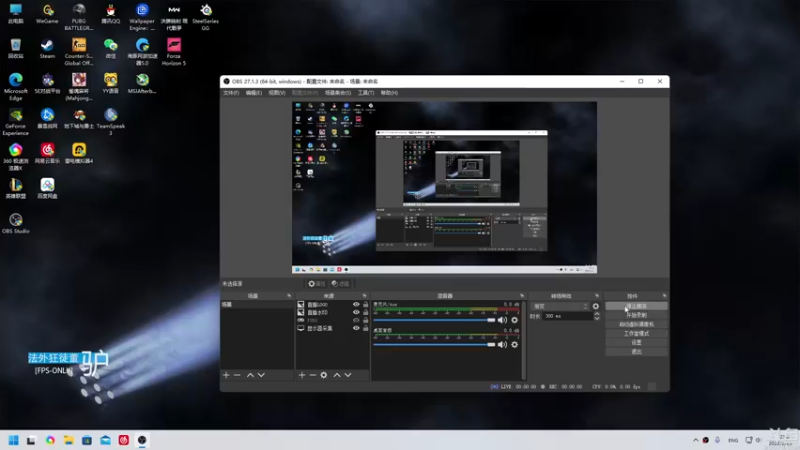The width and height of the screenshot is (800, 450).
Task: Open the 工具(T) menu
Action: [x=366, y=93]
